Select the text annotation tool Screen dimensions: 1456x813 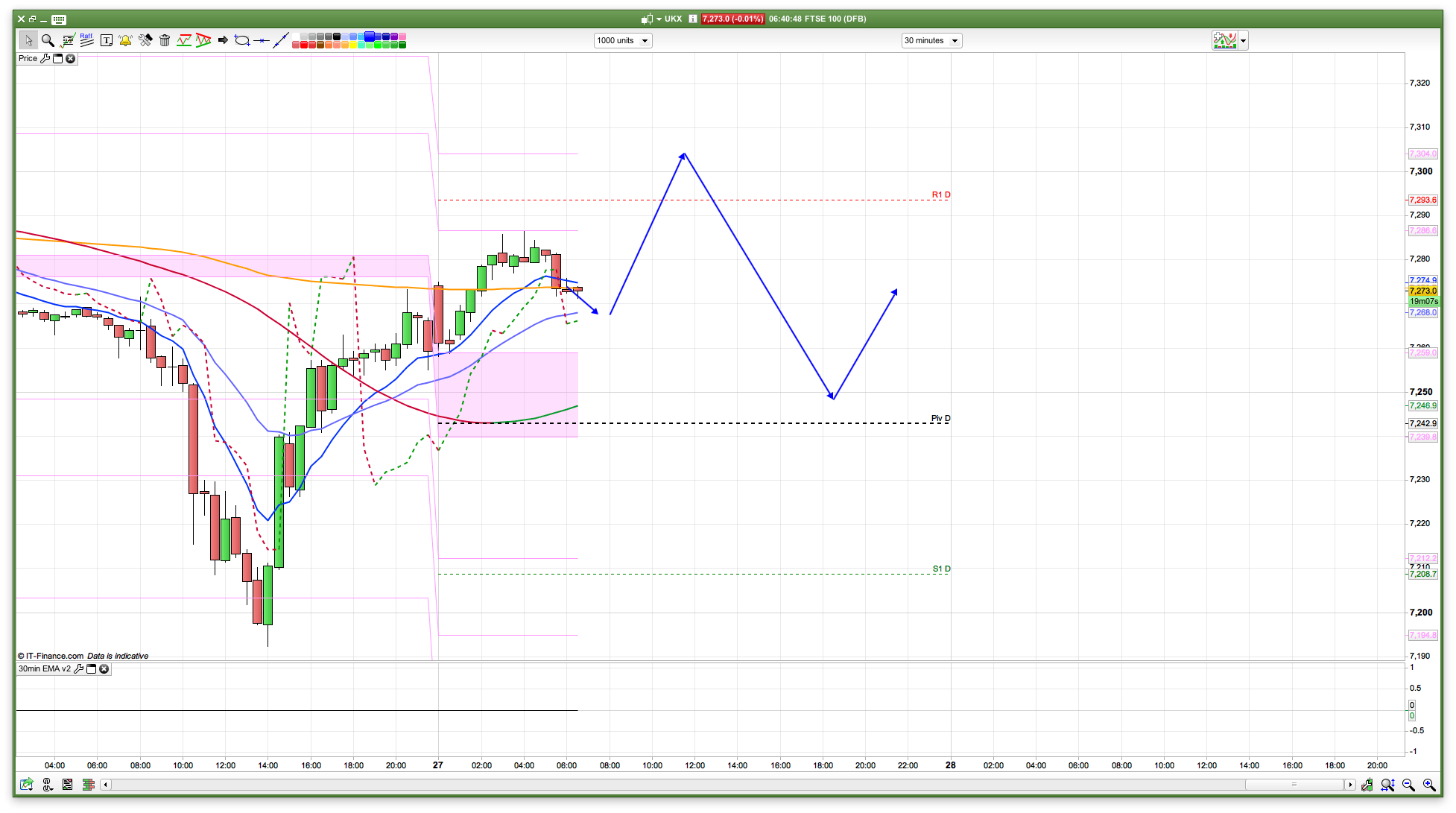click(x=106, y=40)
